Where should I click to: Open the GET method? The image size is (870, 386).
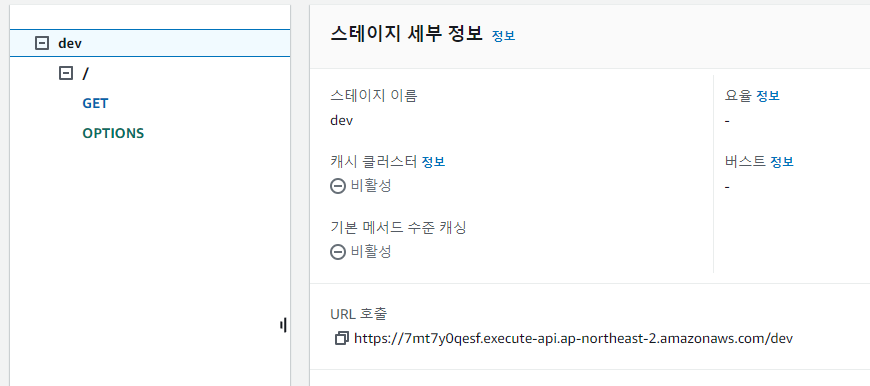[x=95, y=104]
